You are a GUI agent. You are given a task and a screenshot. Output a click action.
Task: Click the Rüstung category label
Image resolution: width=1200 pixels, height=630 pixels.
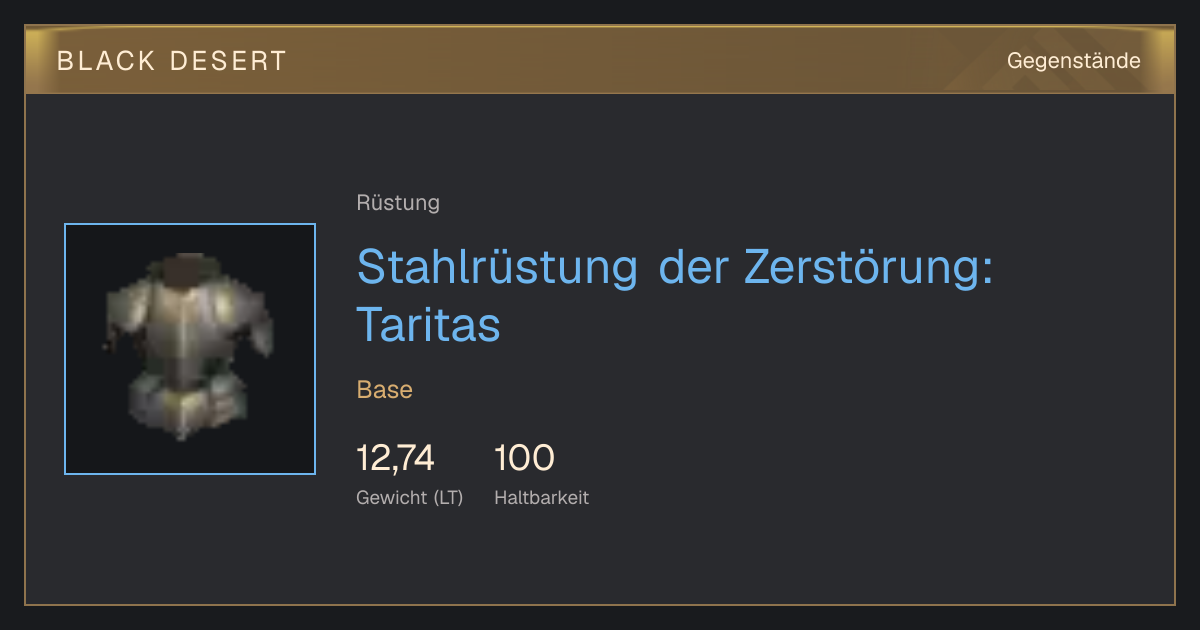pyautogui.click(x=398, y=203)
